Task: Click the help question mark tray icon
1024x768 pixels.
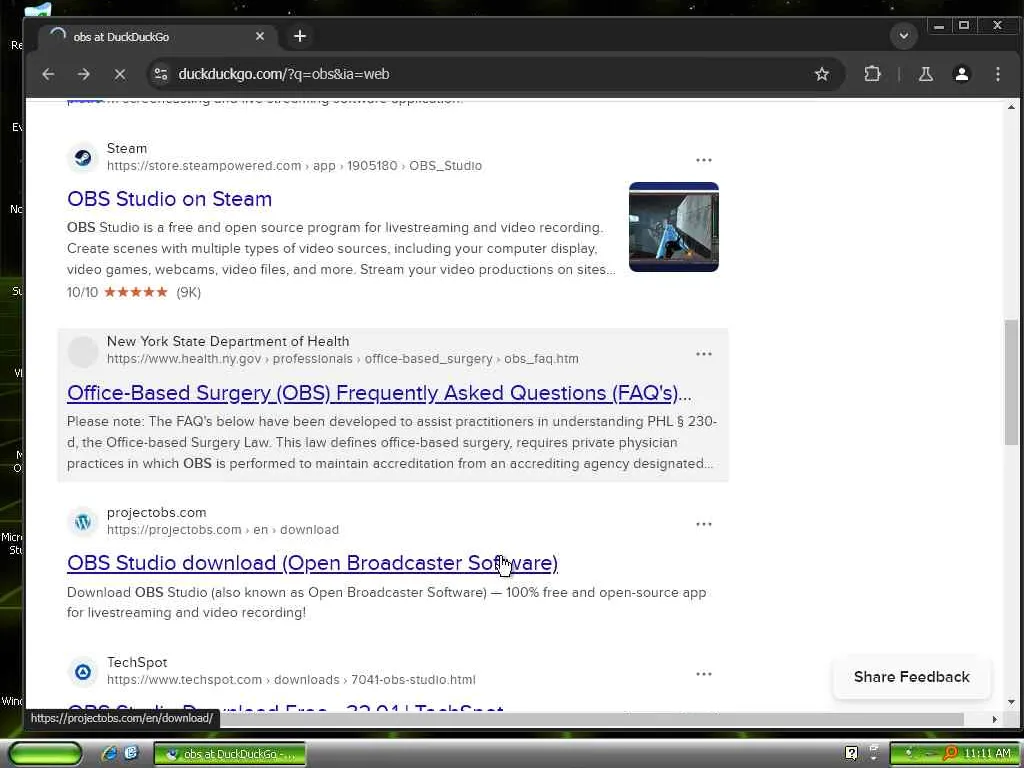Action: pyautogui.click(x=851, y=753)
